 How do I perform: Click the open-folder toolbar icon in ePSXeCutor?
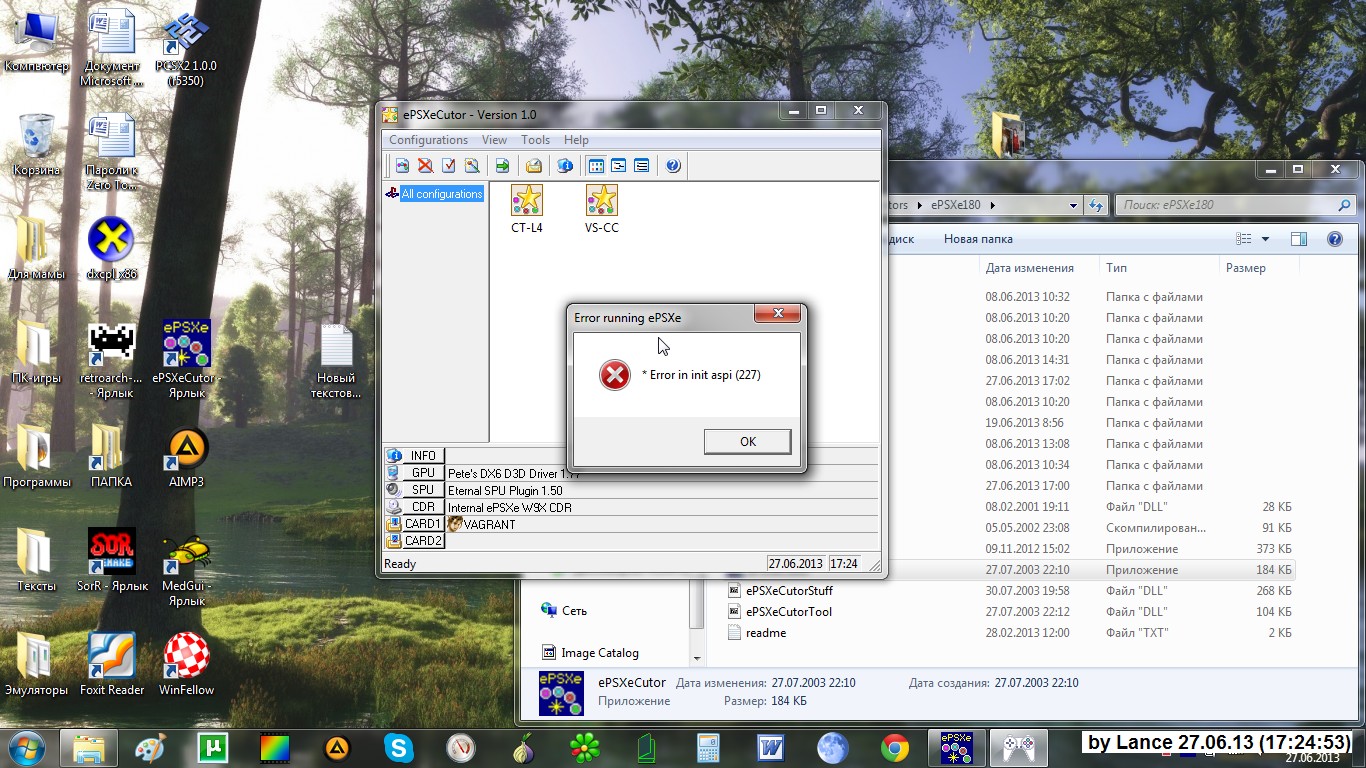point(534,166)
